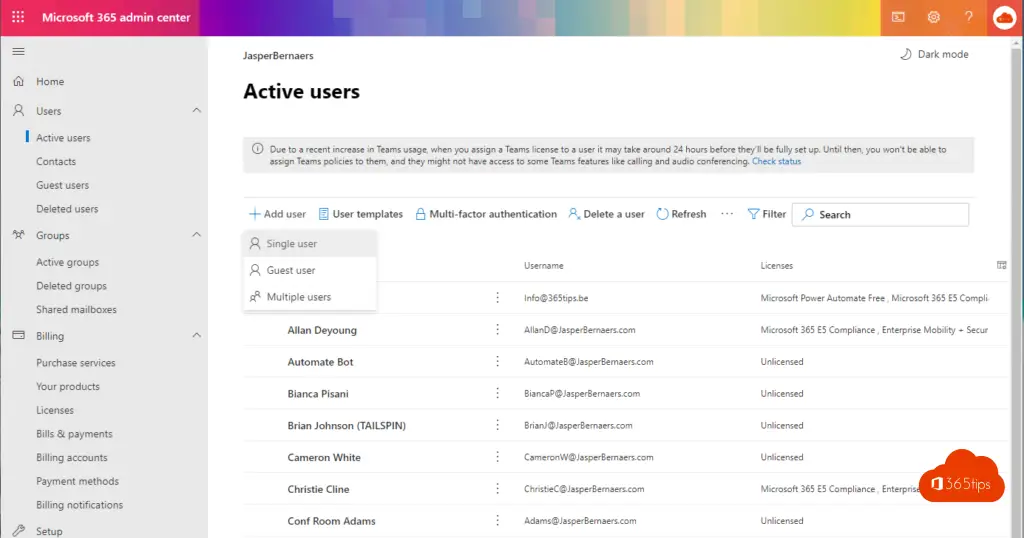The width and height of the screenshot is (1024, 538).
Task: Click the Check status link
Action: [x=776, y=161]
